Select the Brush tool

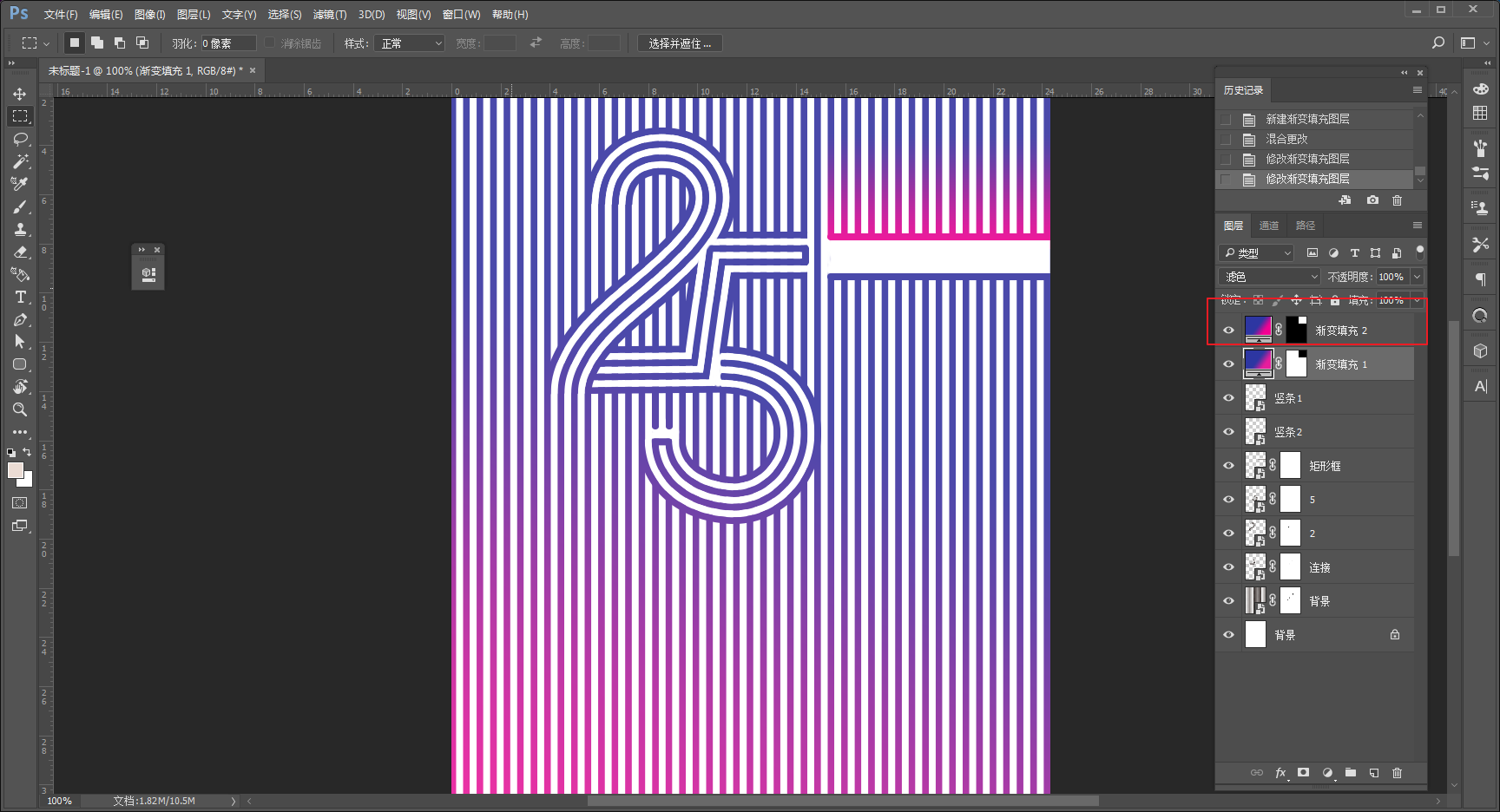click(20, 206)
